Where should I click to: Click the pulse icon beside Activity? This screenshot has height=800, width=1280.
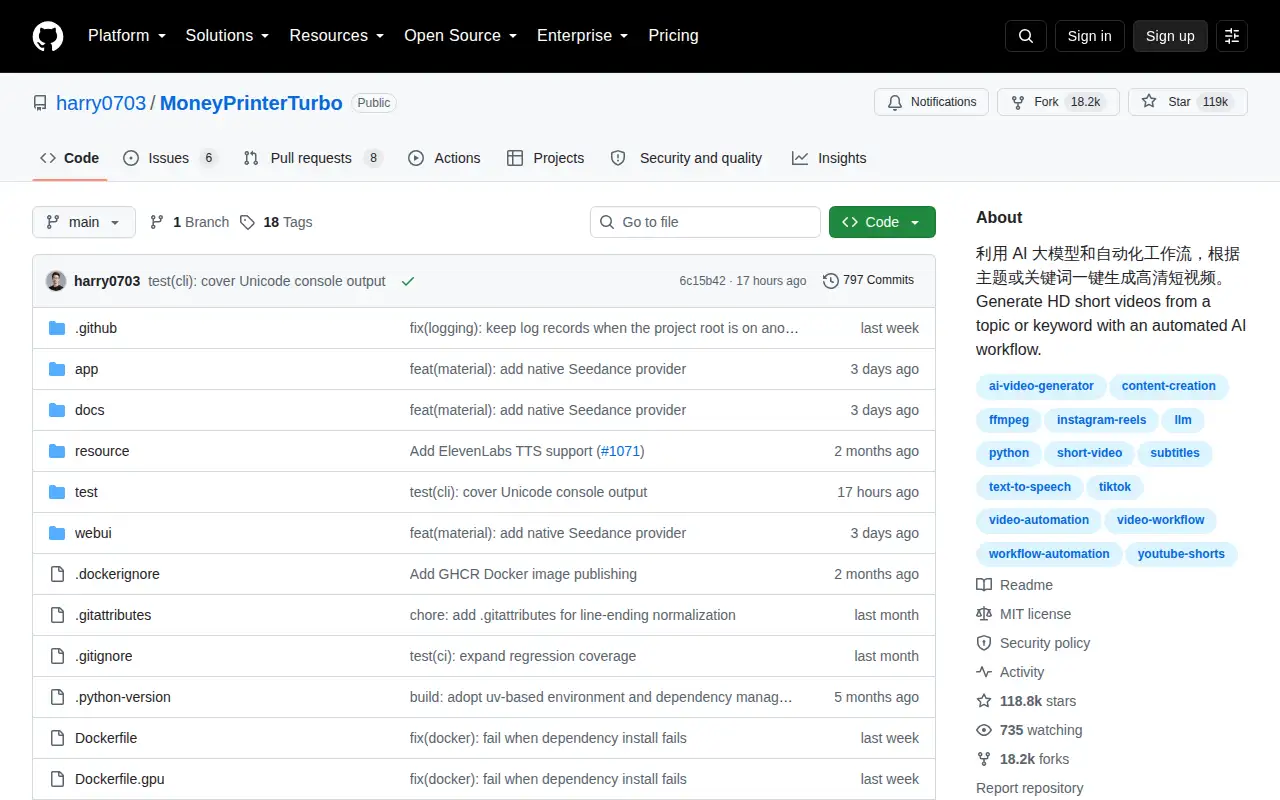(984, 672)
